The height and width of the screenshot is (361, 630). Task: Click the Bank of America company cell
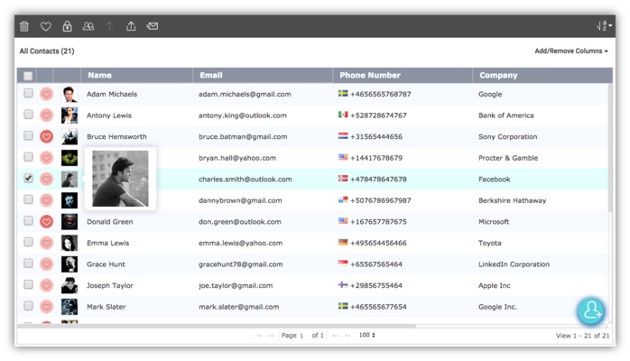coord(506,115)
